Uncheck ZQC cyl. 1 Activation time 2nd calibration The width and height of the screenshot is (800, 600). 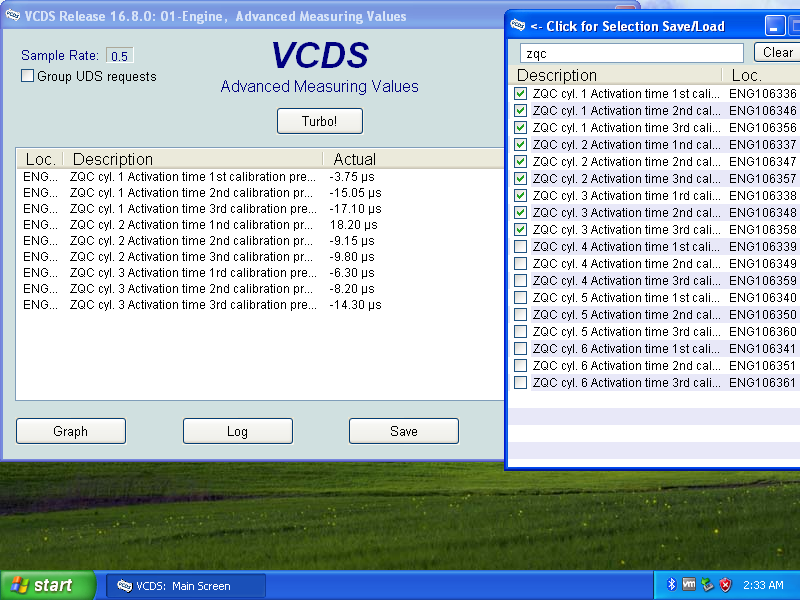[x=520, y=110]
